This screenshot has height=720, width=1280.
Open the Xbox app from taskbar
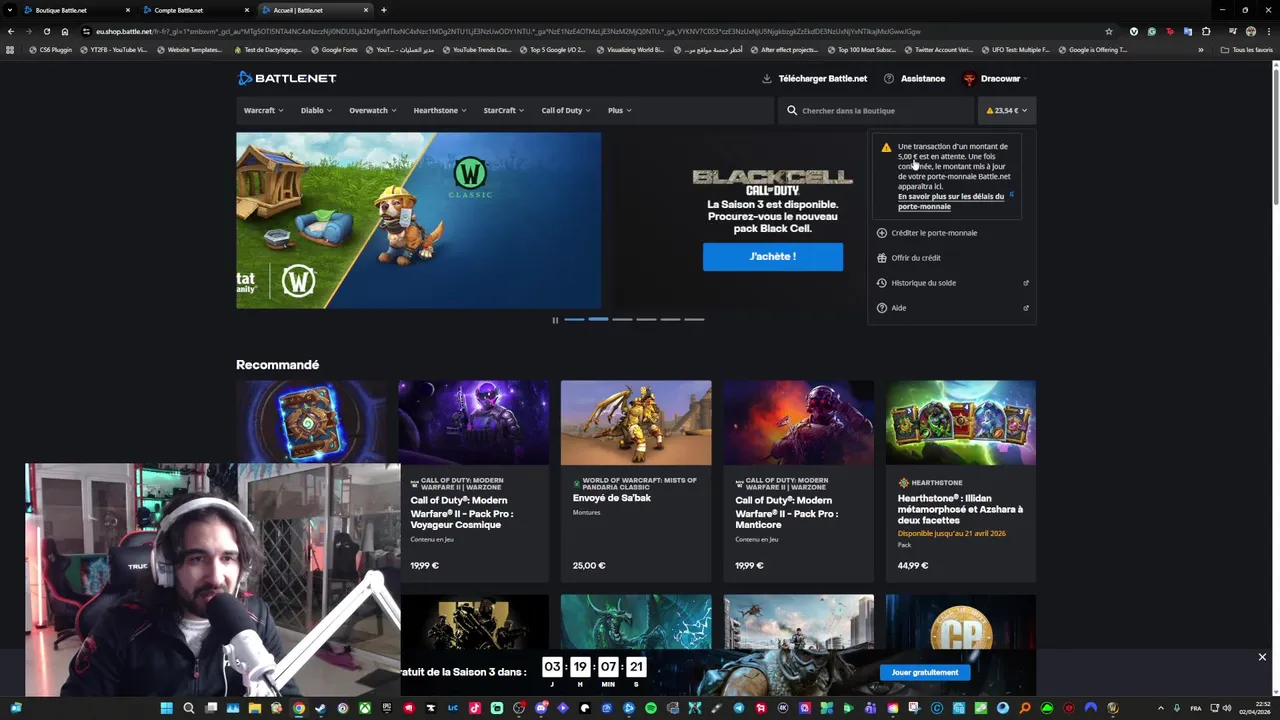pos(365,708)
